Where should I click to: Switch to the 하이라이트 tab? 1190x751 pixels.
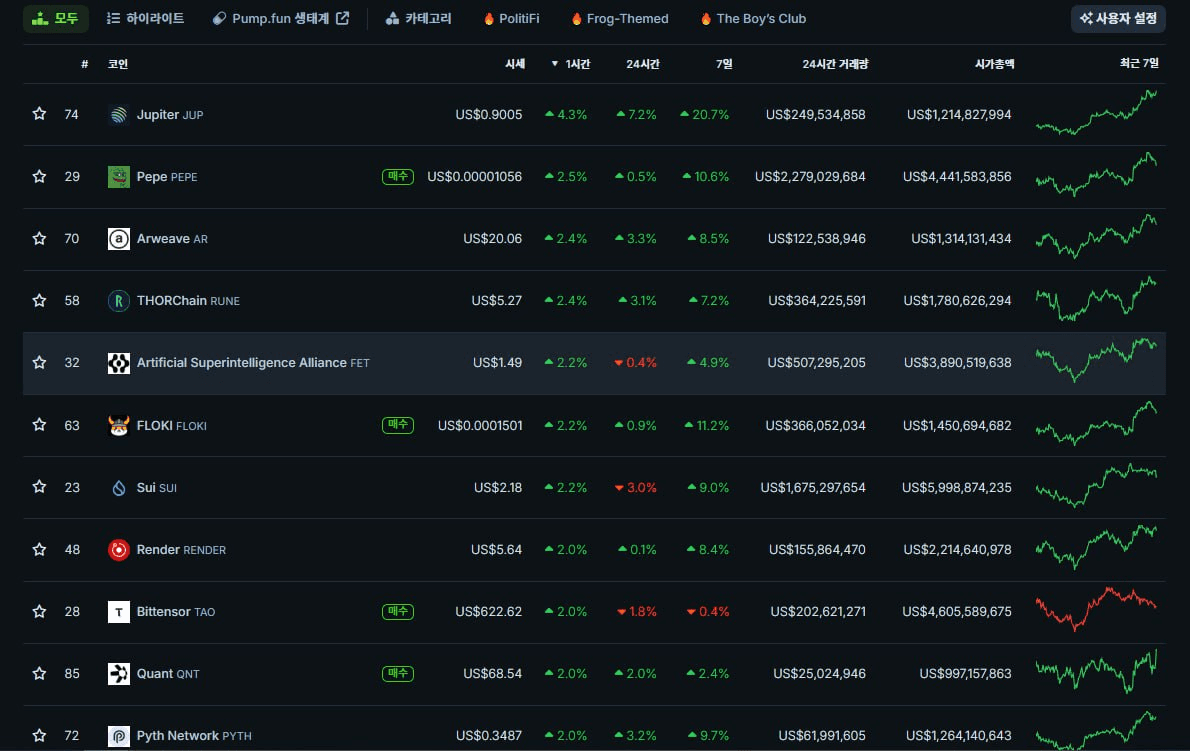pyautogui.click(x=145, y=18)
